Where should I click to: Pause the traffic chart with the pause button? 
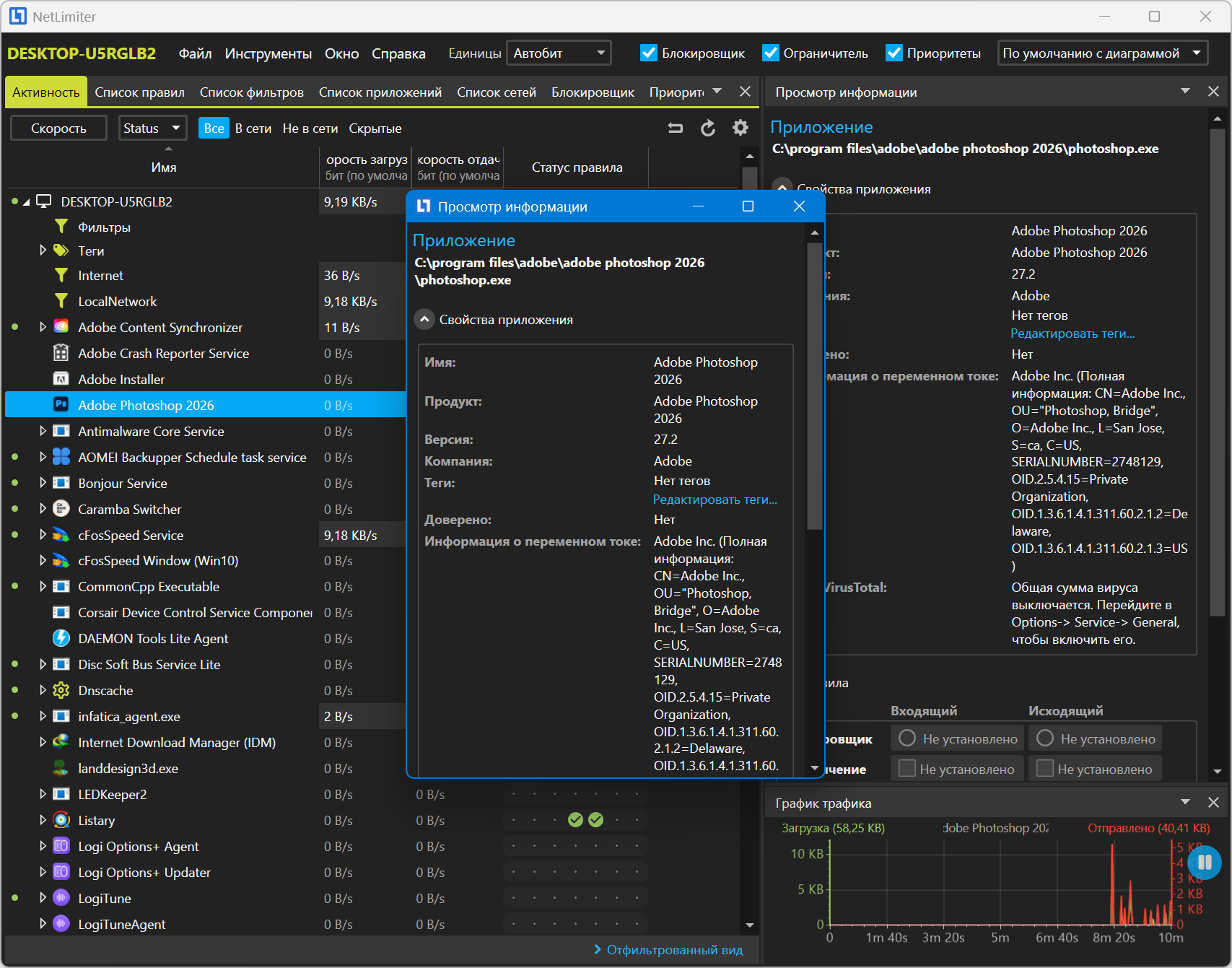click(x=1204, y=862)
